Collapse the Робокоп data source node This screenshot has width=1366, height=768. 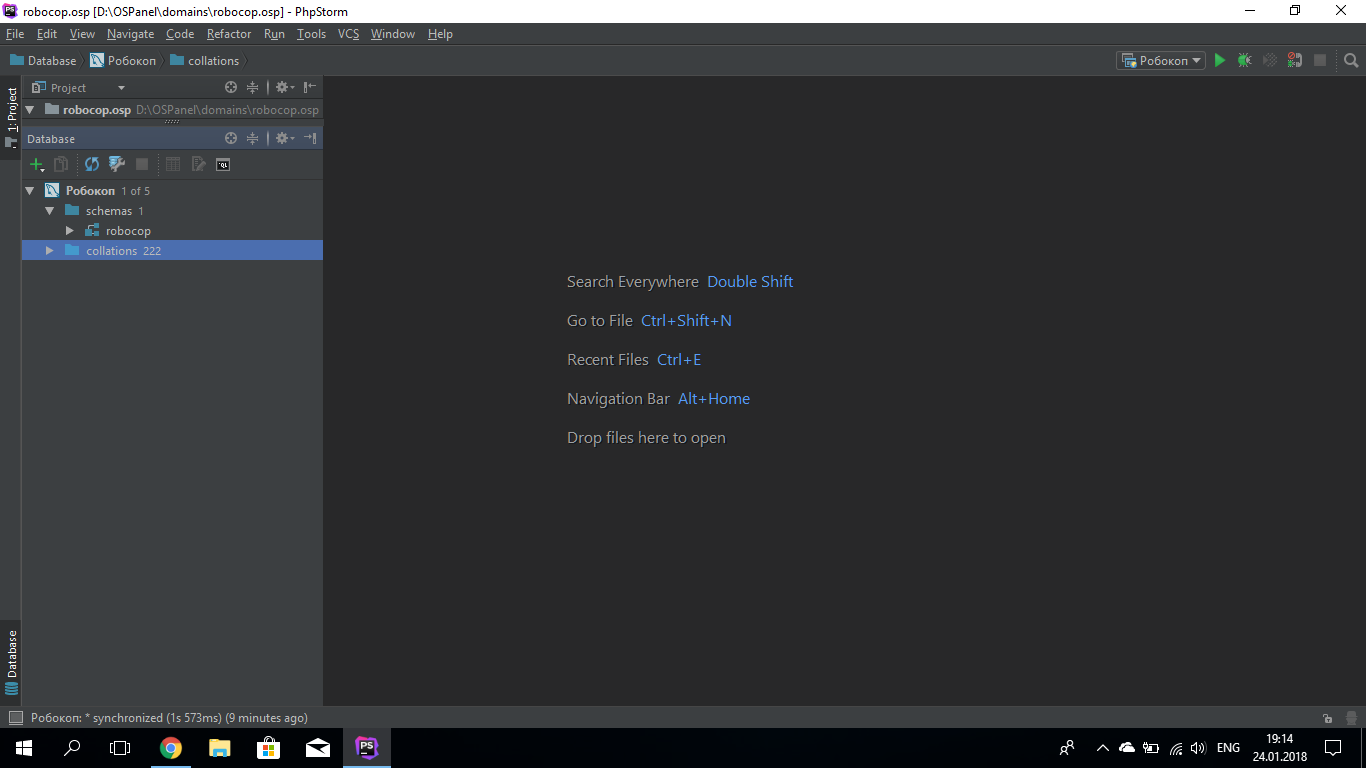click(29, 190)
